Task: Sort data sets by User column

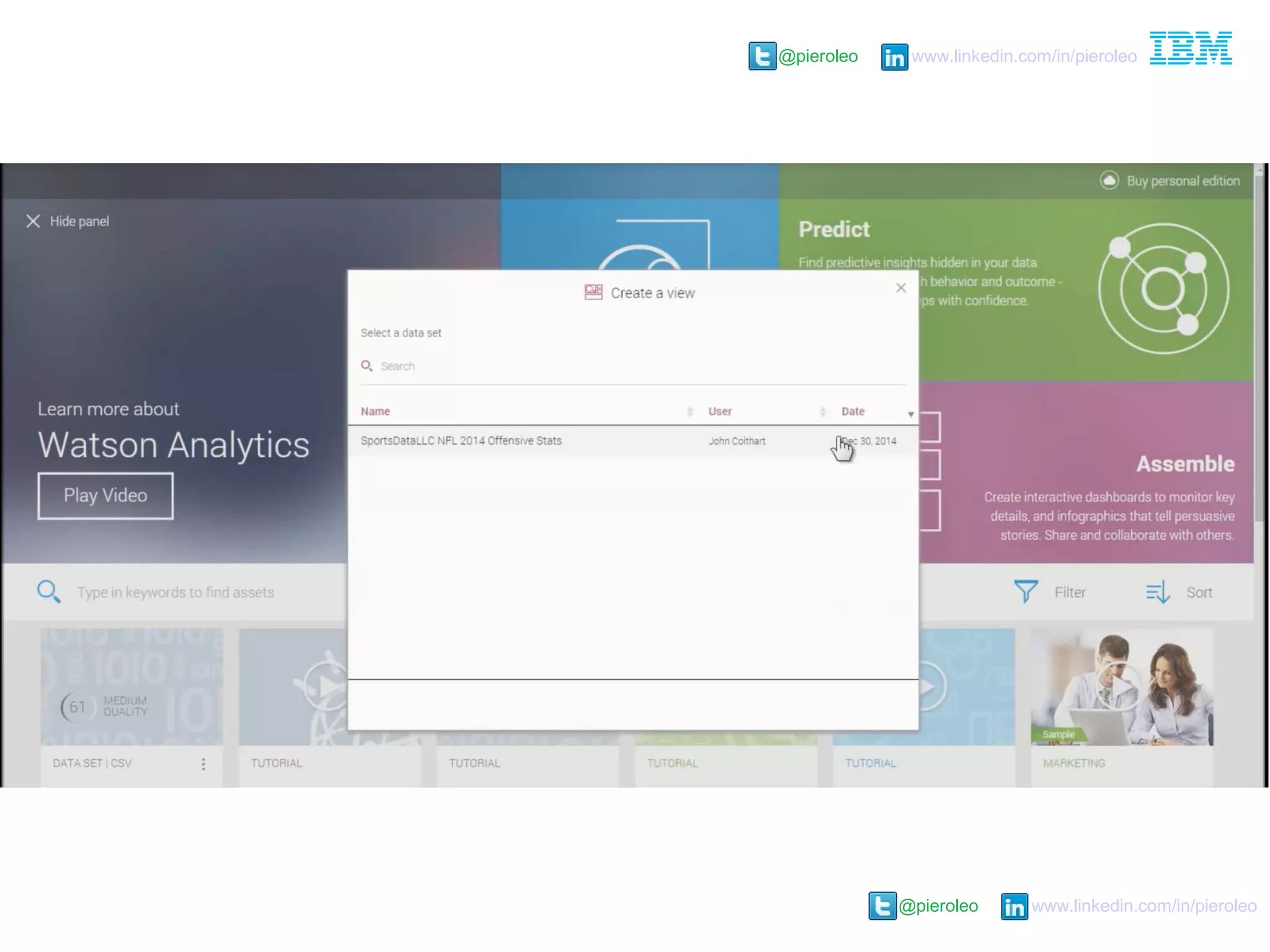Action: [720, 412]
